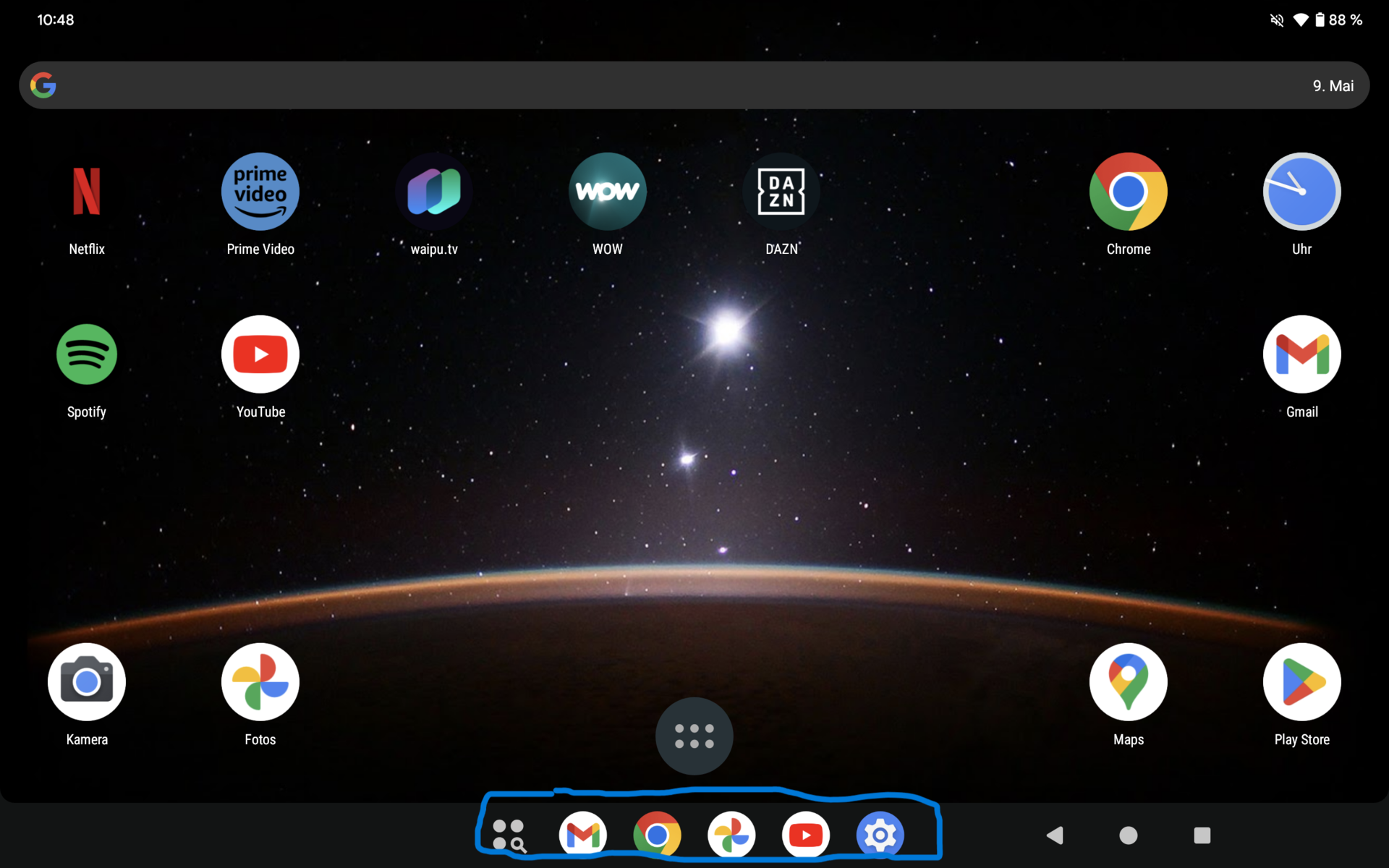The height and width of the screenshot is (868, 1389).
Task: Tap the Wi-Fi status icon
Action: click(1301, 20)
